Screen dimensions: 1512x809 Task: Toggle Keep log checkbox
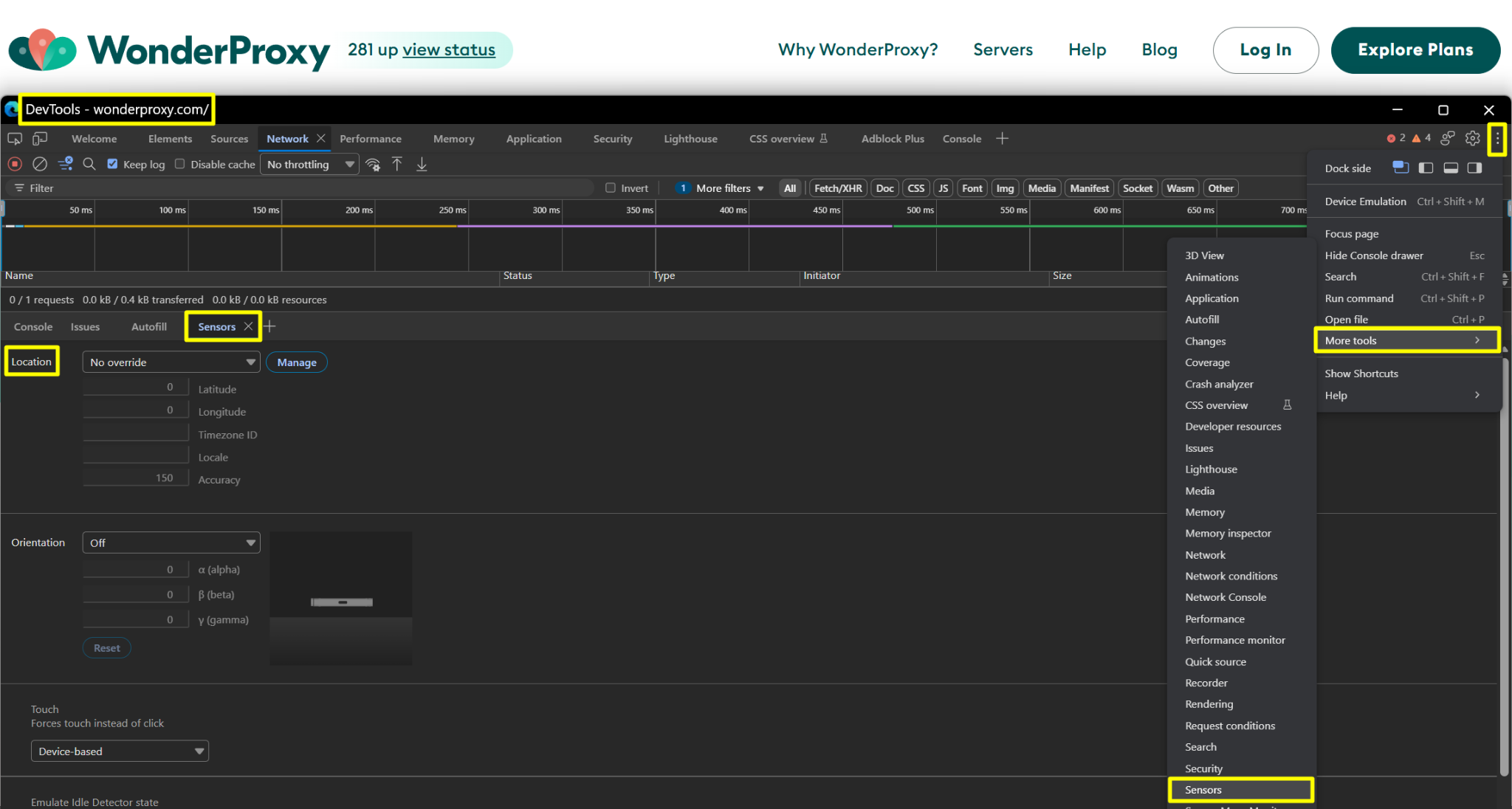click(x=112, y=164)
